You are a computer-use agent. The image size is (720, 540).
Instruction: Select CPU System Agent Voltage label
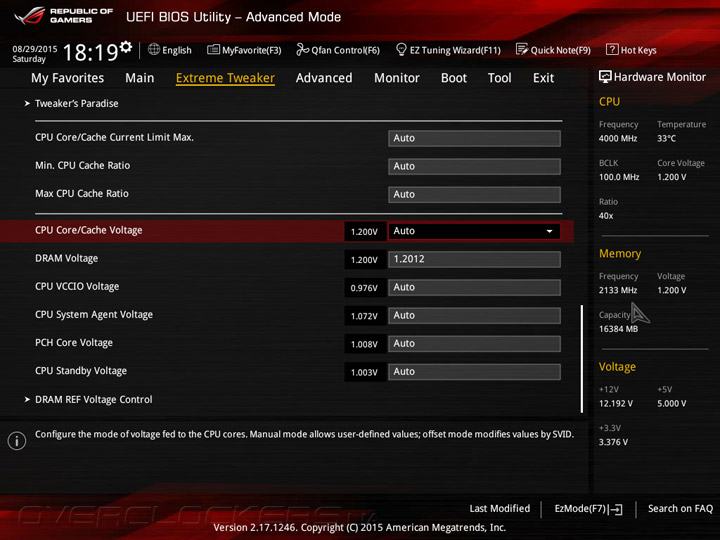coord(94,315)
